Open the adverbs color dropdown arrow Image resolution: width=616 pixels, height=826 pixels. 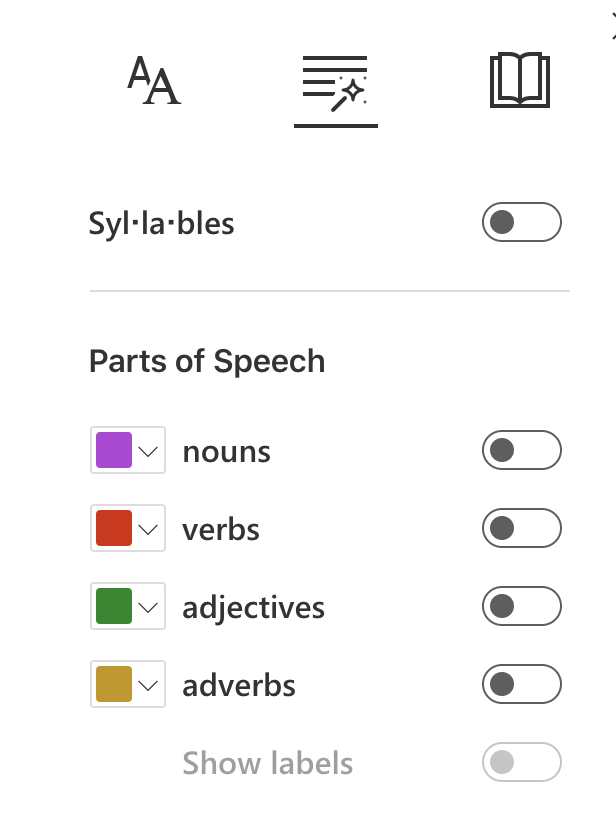click(x=149, y=685)
